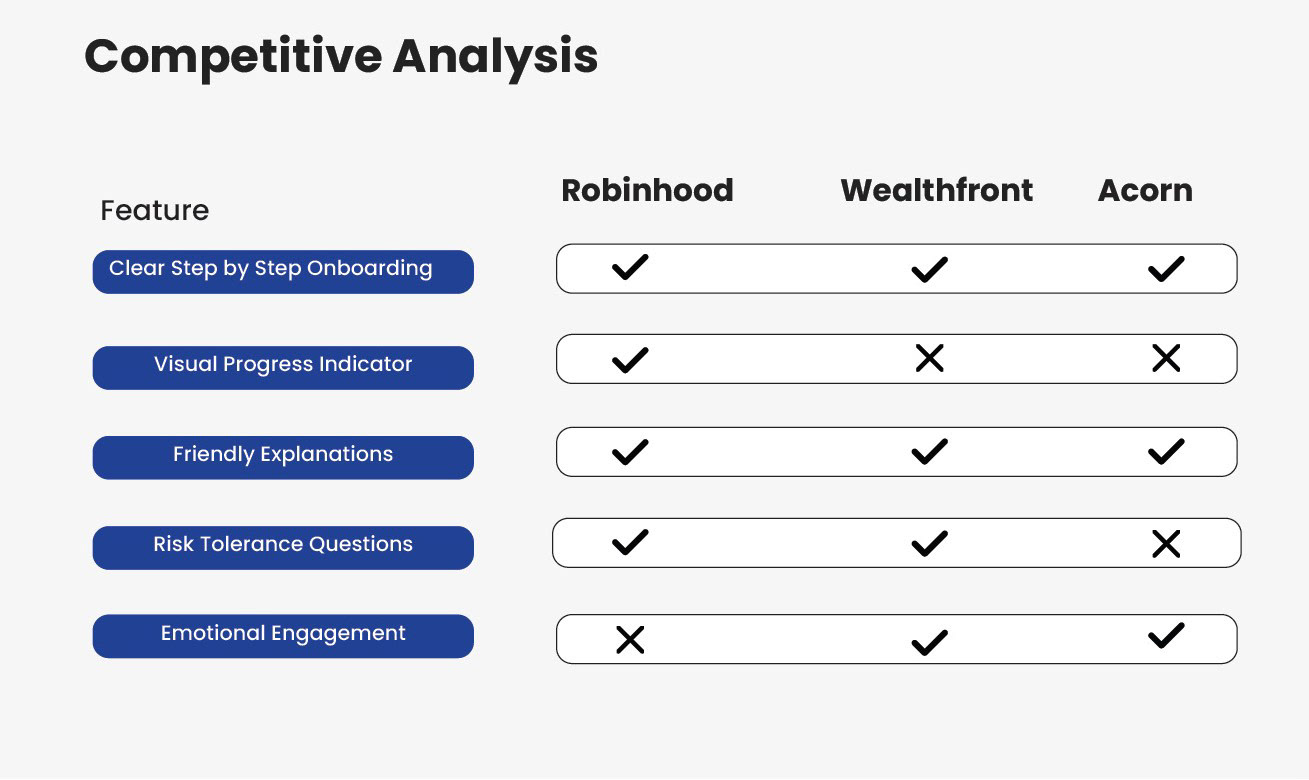Click the Competitive Analysis title

(341, 56)
